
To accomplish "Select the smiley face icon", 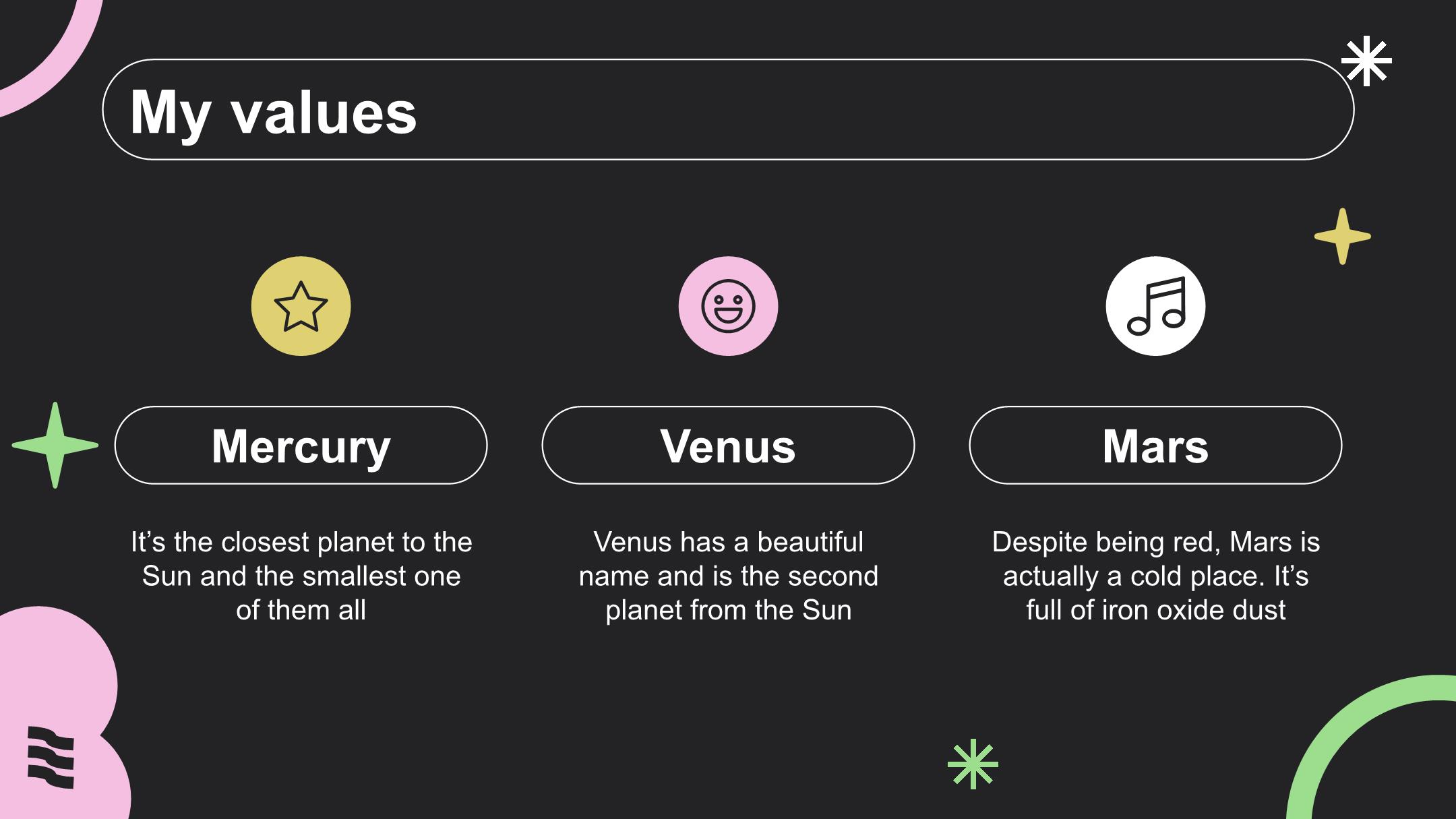I will pyautogui.click(x=728, y=306).
